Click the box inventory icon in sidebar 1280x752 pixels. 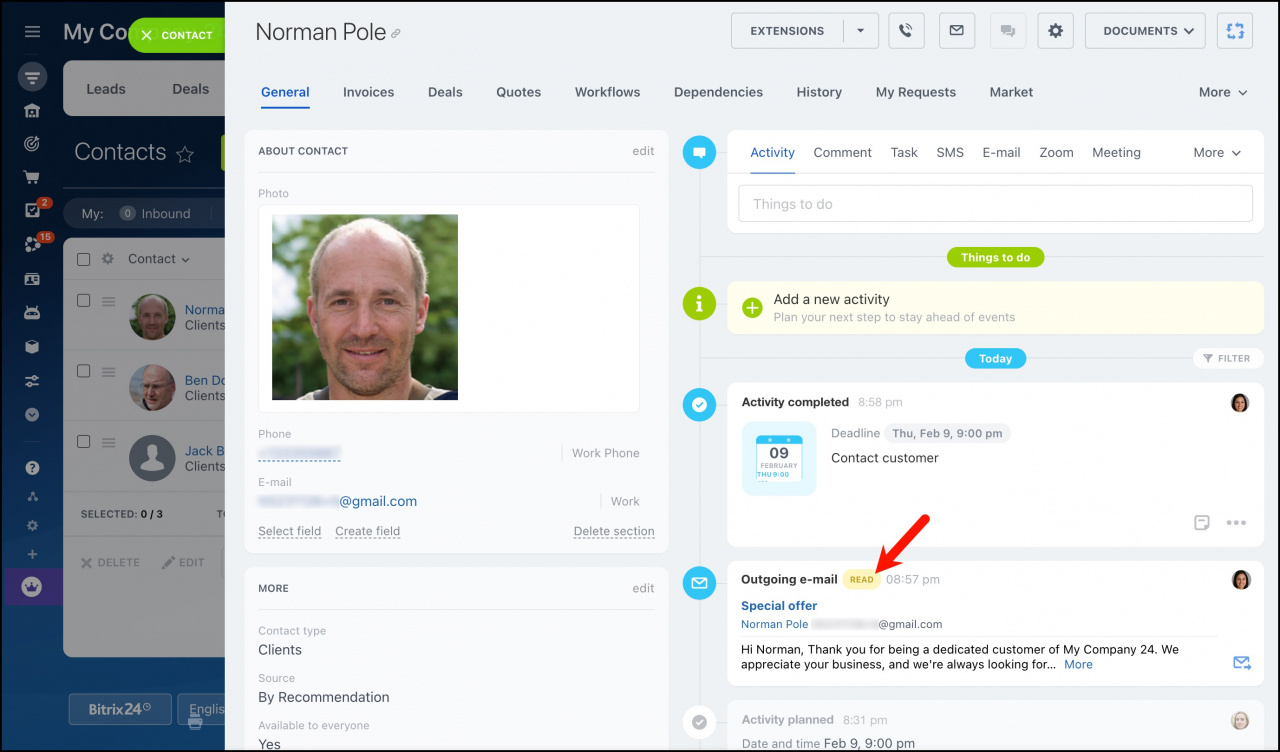(x=32, y=347)
